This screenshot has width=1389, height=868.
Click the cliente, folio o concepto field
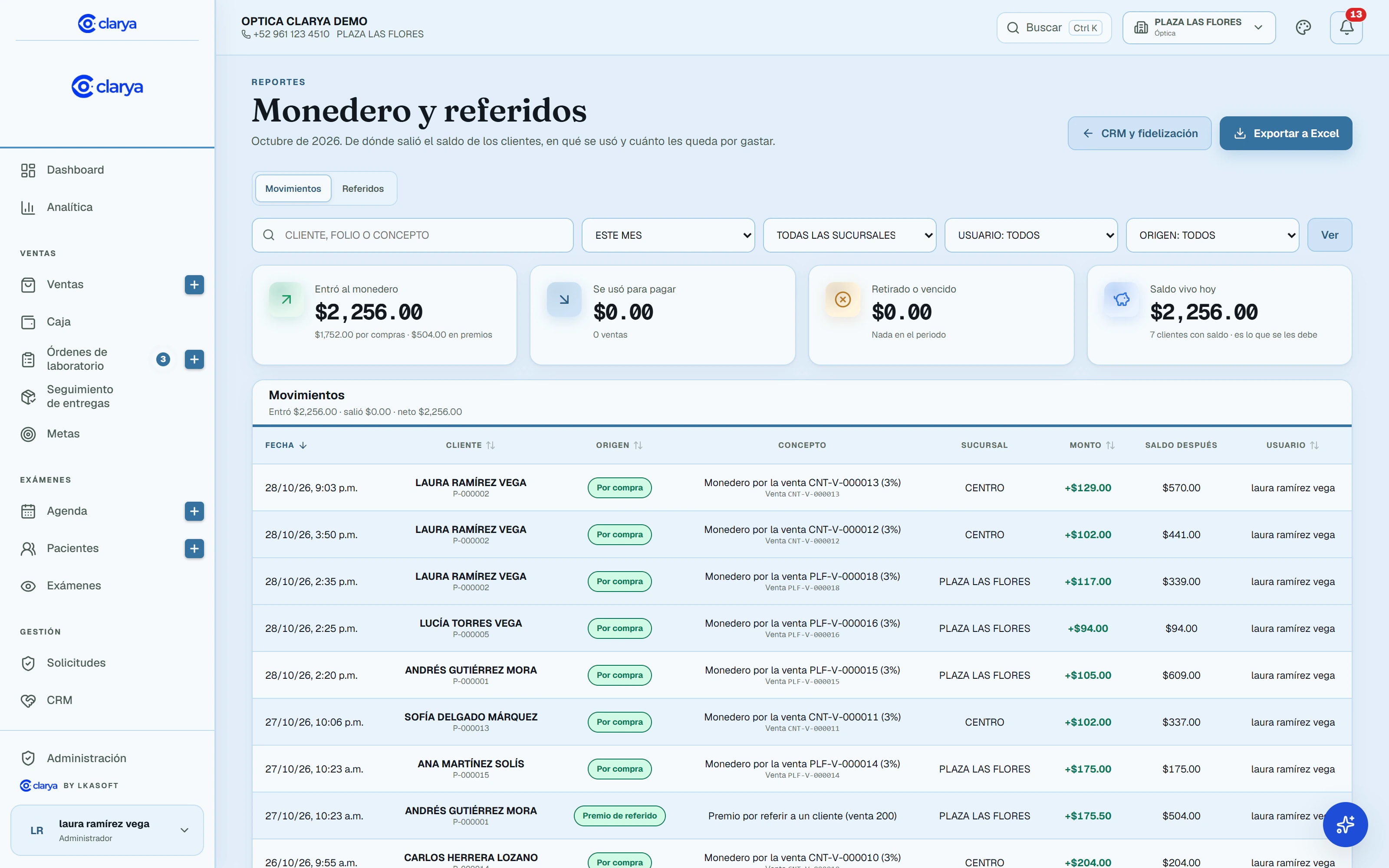point(413,235)
